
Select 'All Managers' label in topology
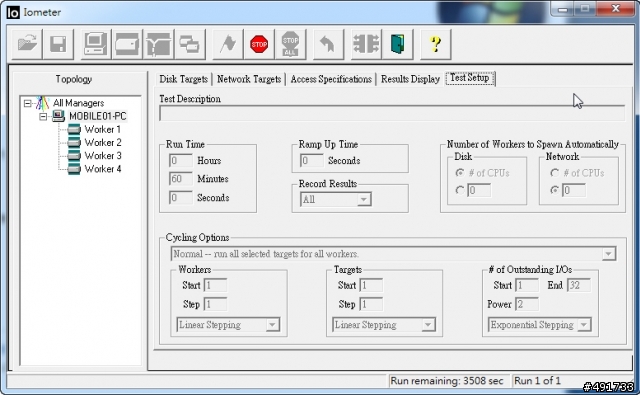coord(78,103)
